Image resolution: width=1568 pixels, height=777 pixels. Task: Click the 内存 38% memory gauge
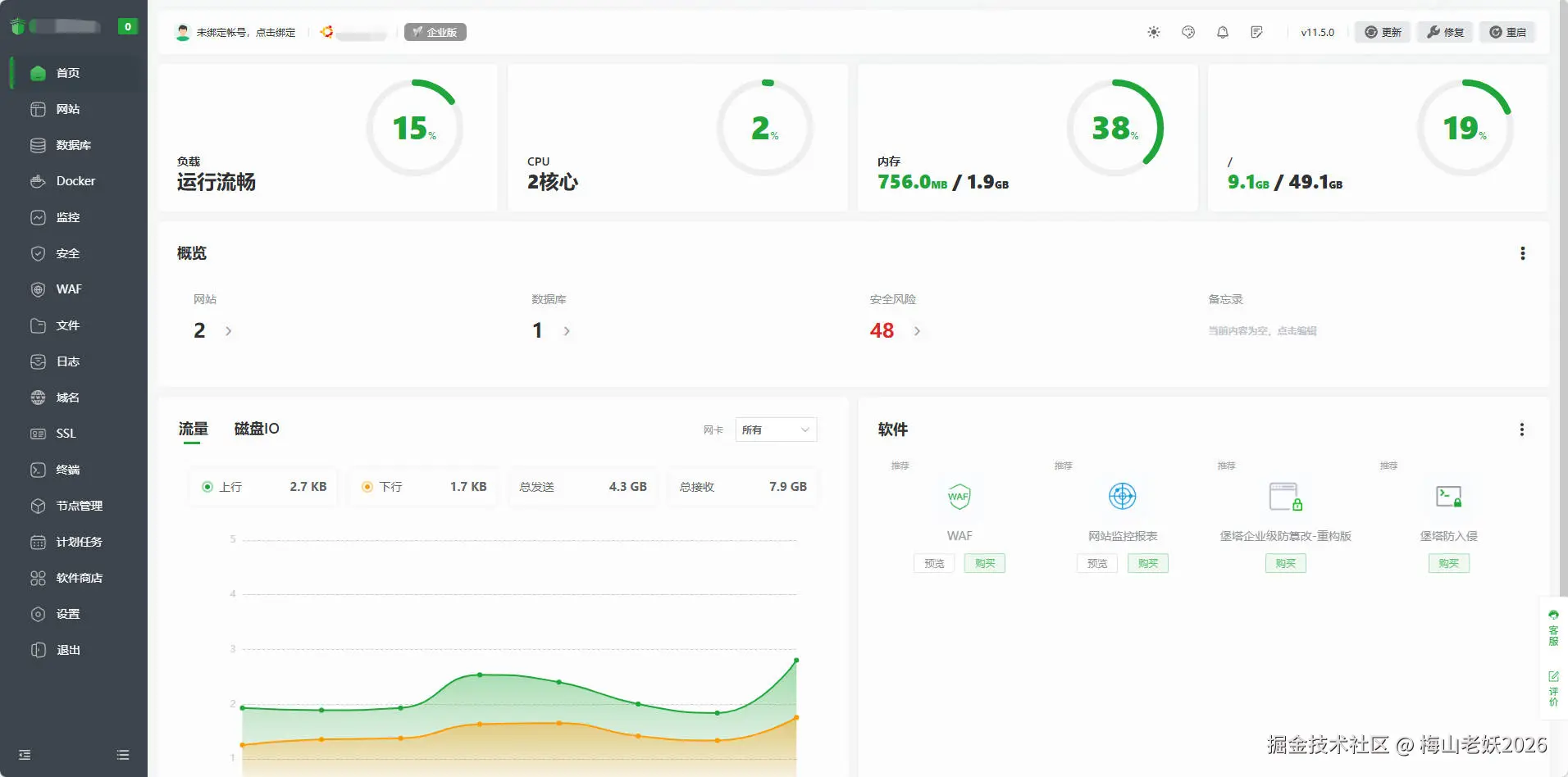point(1115,128)
